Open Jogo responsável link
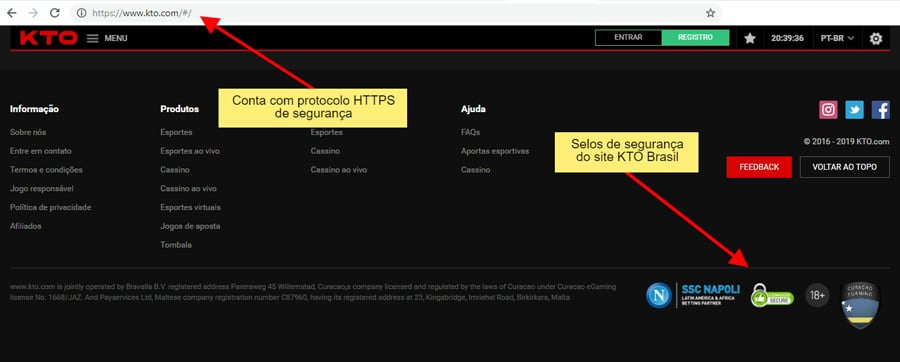Screen dimensions: 900x362 coord(41,189)
